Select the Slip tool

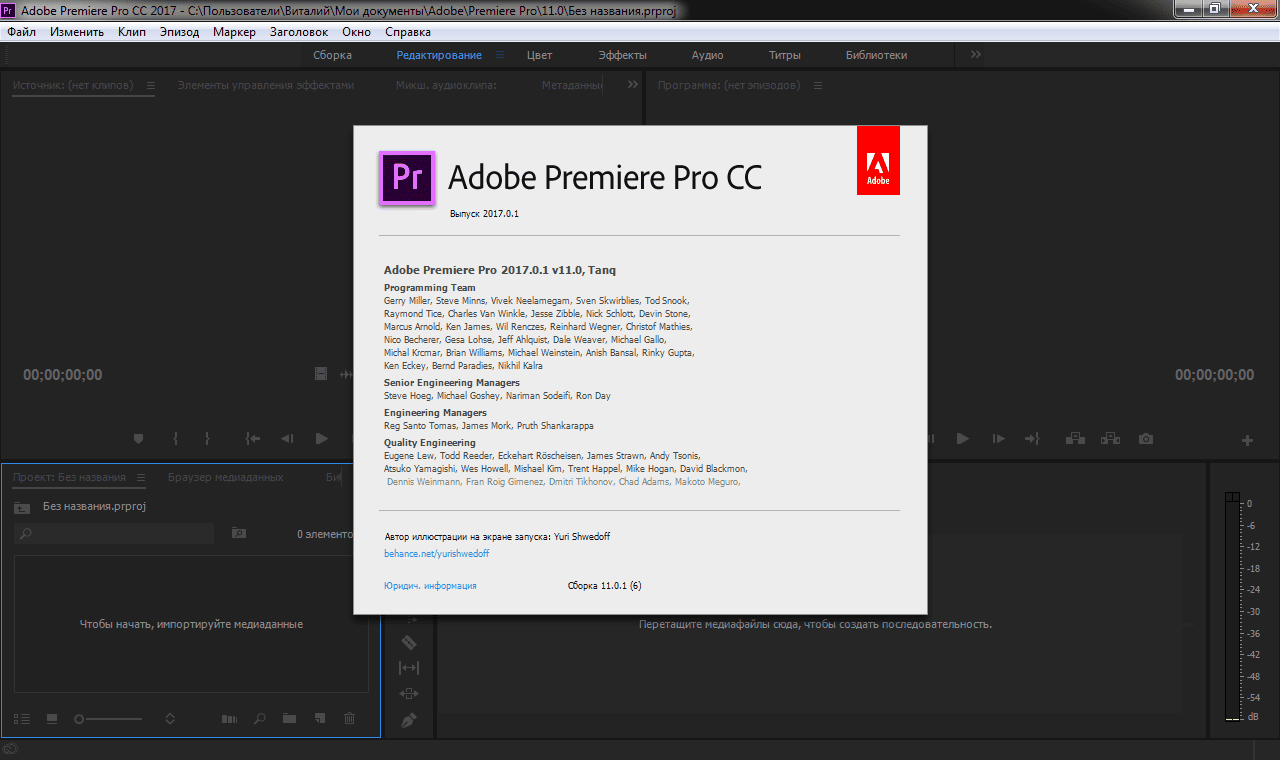(408, 668)
